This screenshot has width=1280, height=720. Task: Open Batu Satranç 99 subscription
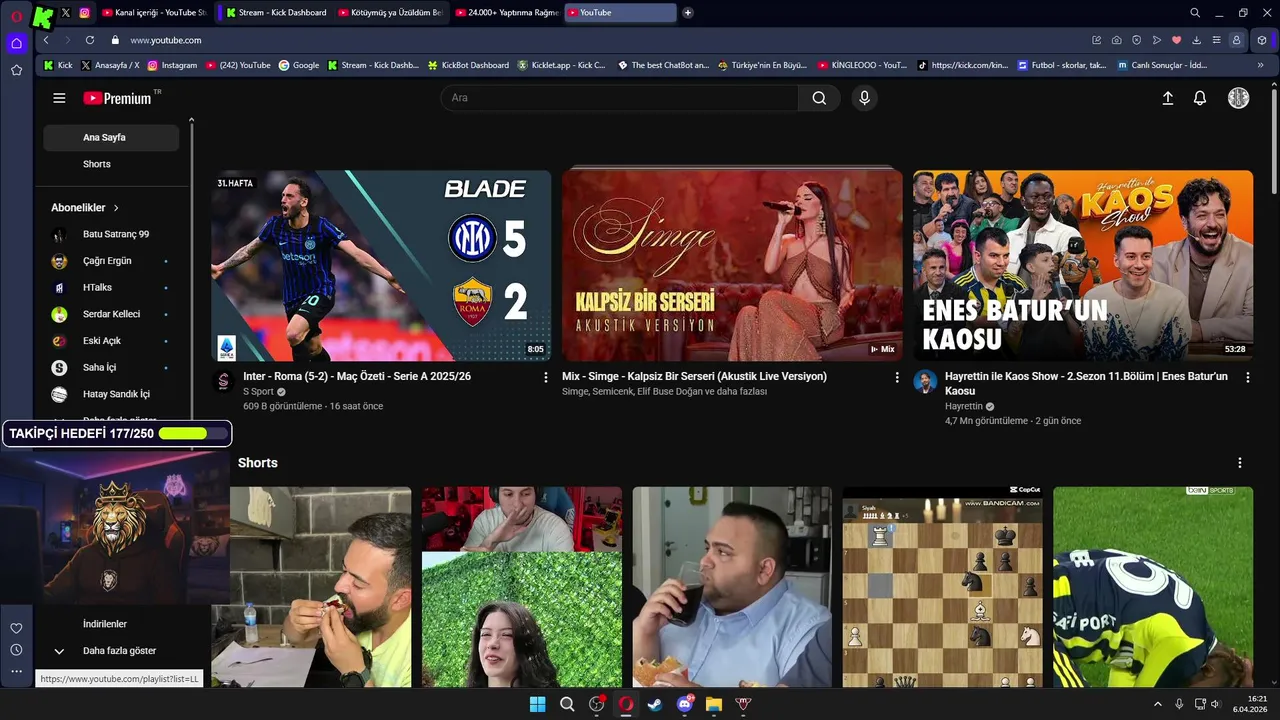pyautogui.click(x=111, y=234)
